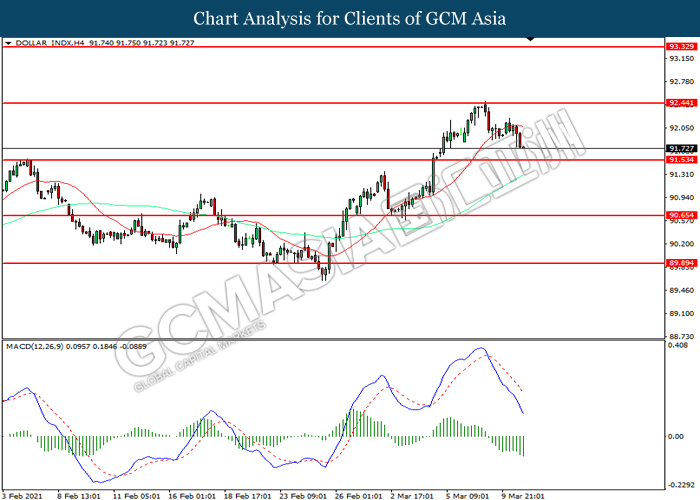Click the 89.460 price axis value
700x500 pixels.
point(681,291)
